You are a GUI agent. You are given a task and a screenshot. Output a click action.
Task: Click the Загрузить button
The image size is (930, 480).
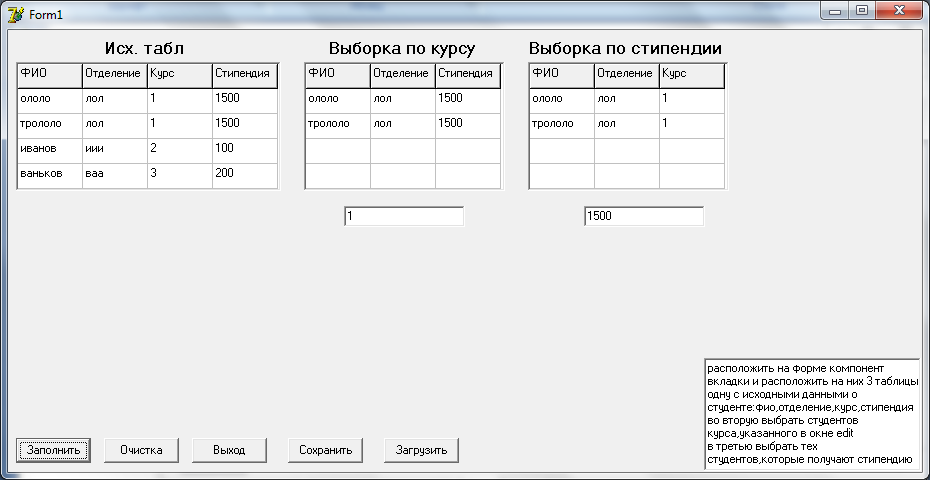[x=421, y=450]
